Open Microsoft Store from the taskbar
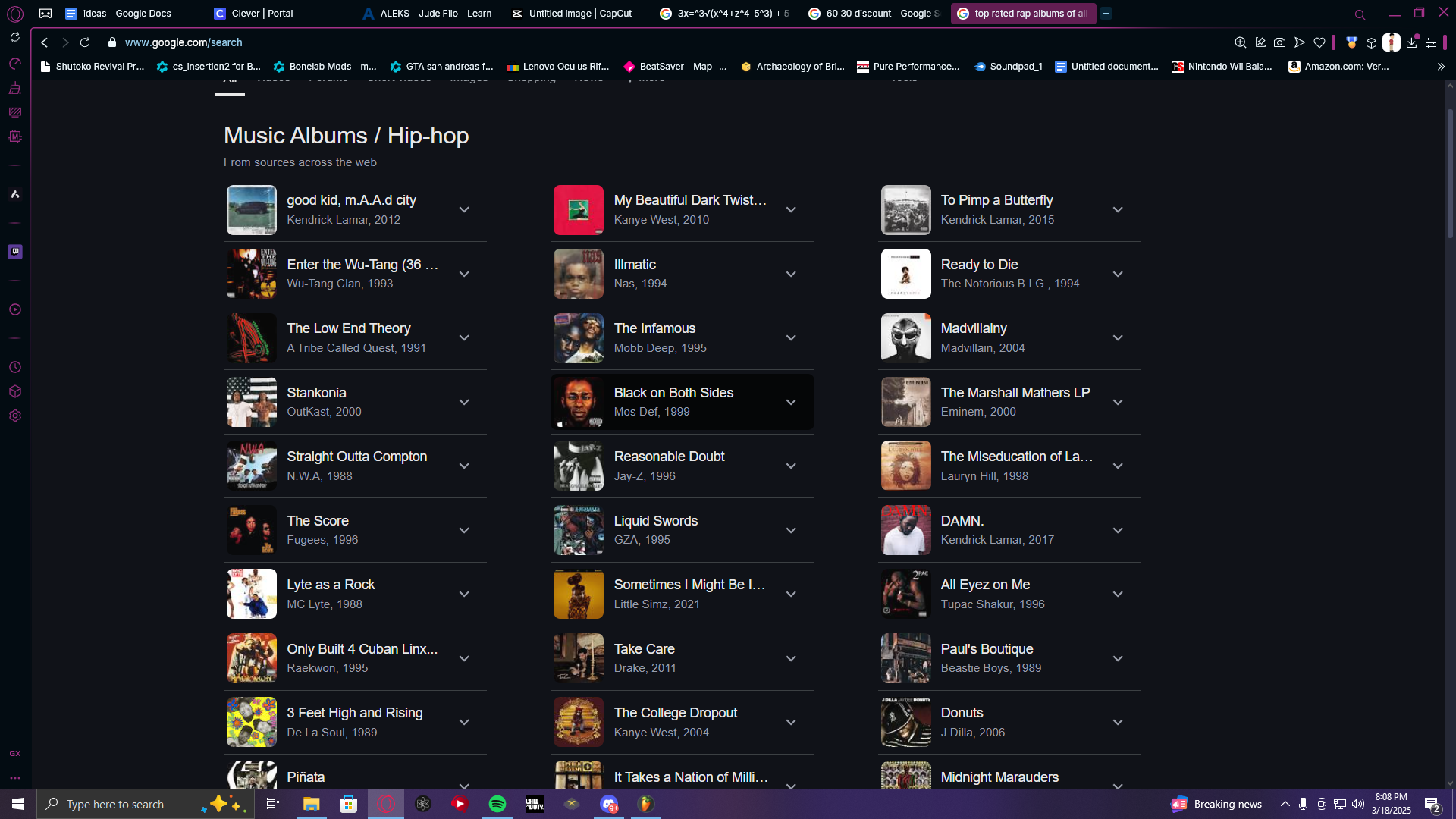 click(x=349, y=804)
